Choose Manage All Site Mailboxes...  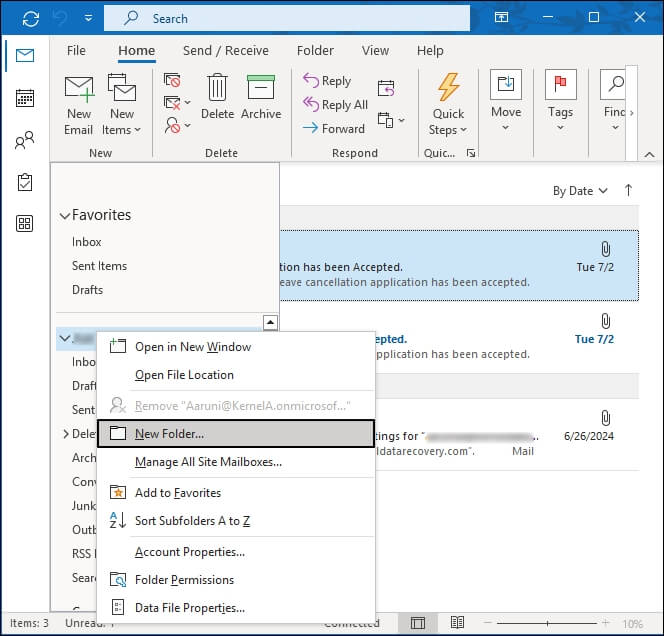pyautogui.click(x=236, y=462)
